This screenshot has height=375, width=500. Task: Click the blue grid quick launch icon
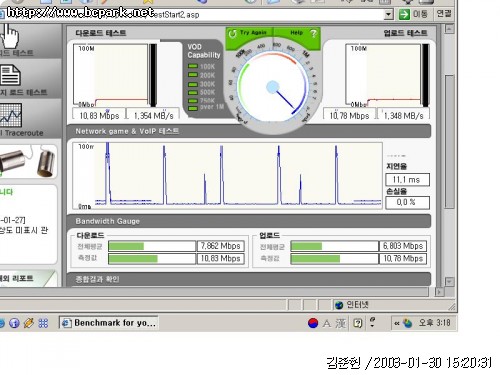point(43,323)
